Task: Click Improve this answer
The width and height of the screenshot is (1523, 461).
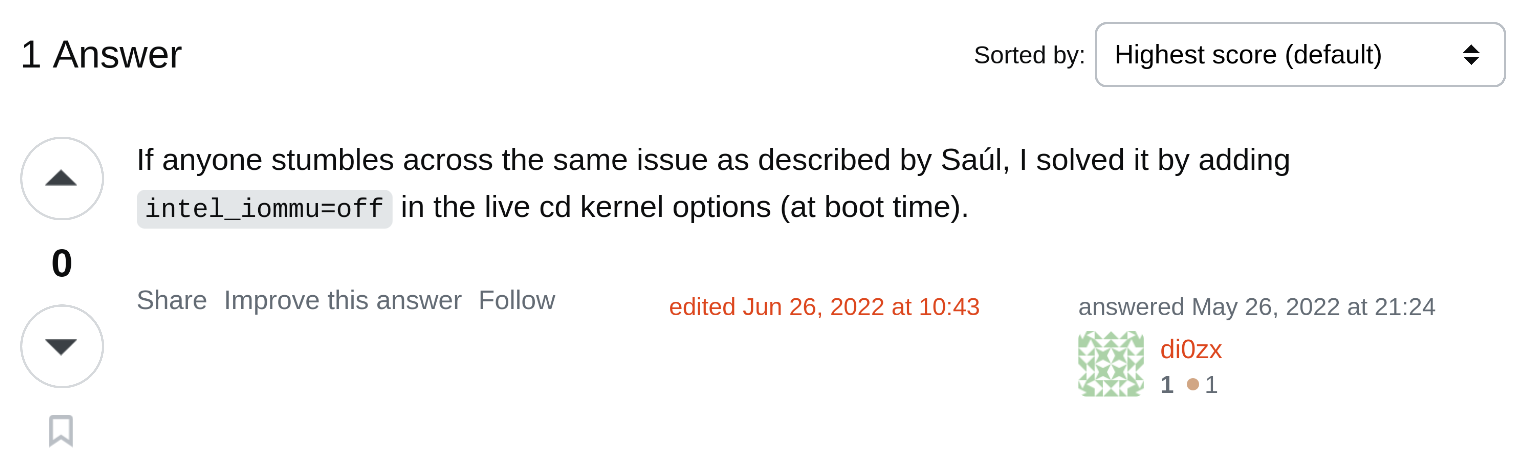Action: [x=343, y=300]
